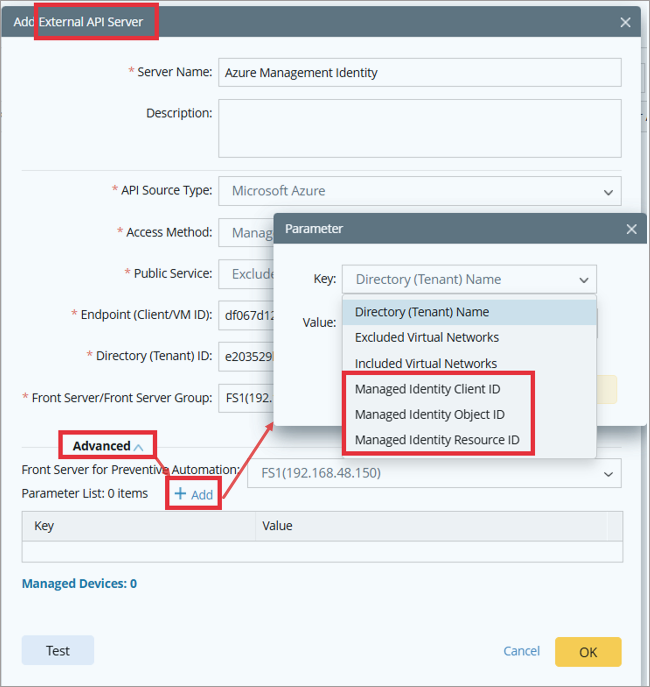Select Directory (Tenant) Name option
Screen dimensions: 650x687
tap(421, 312)
